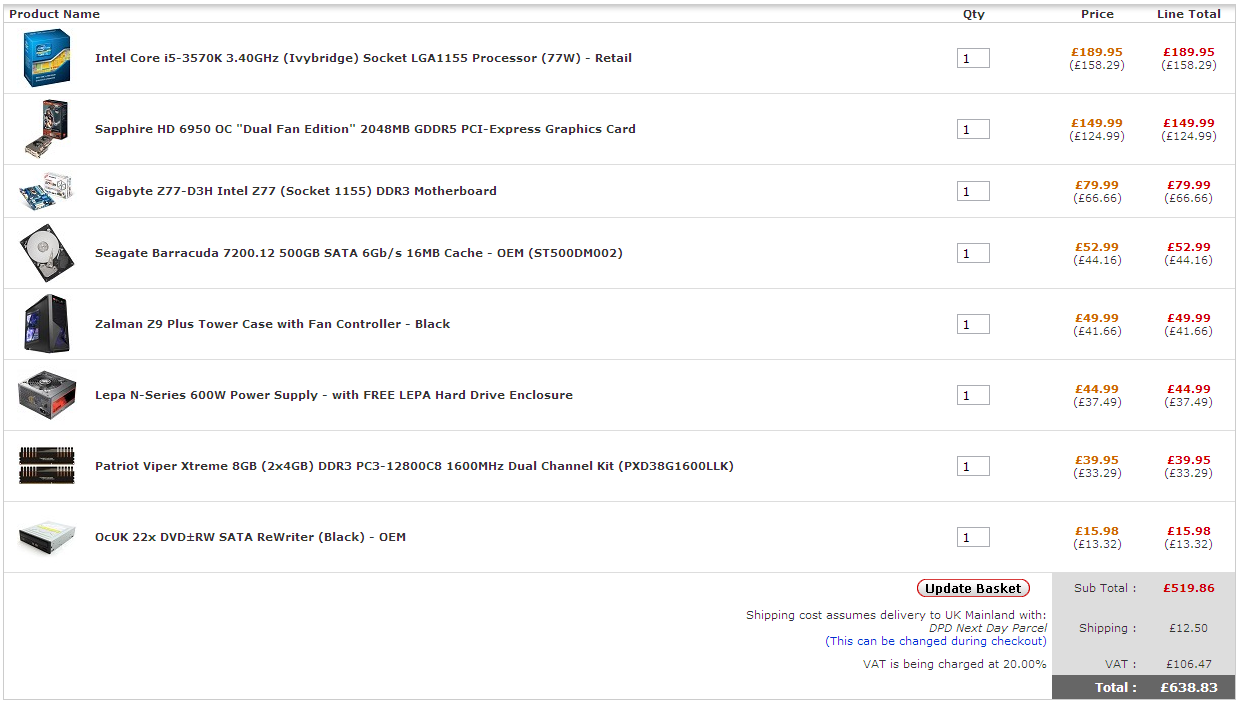
Task: Click the Seagate Barracuda hard drive image
Action: [46, 253]
